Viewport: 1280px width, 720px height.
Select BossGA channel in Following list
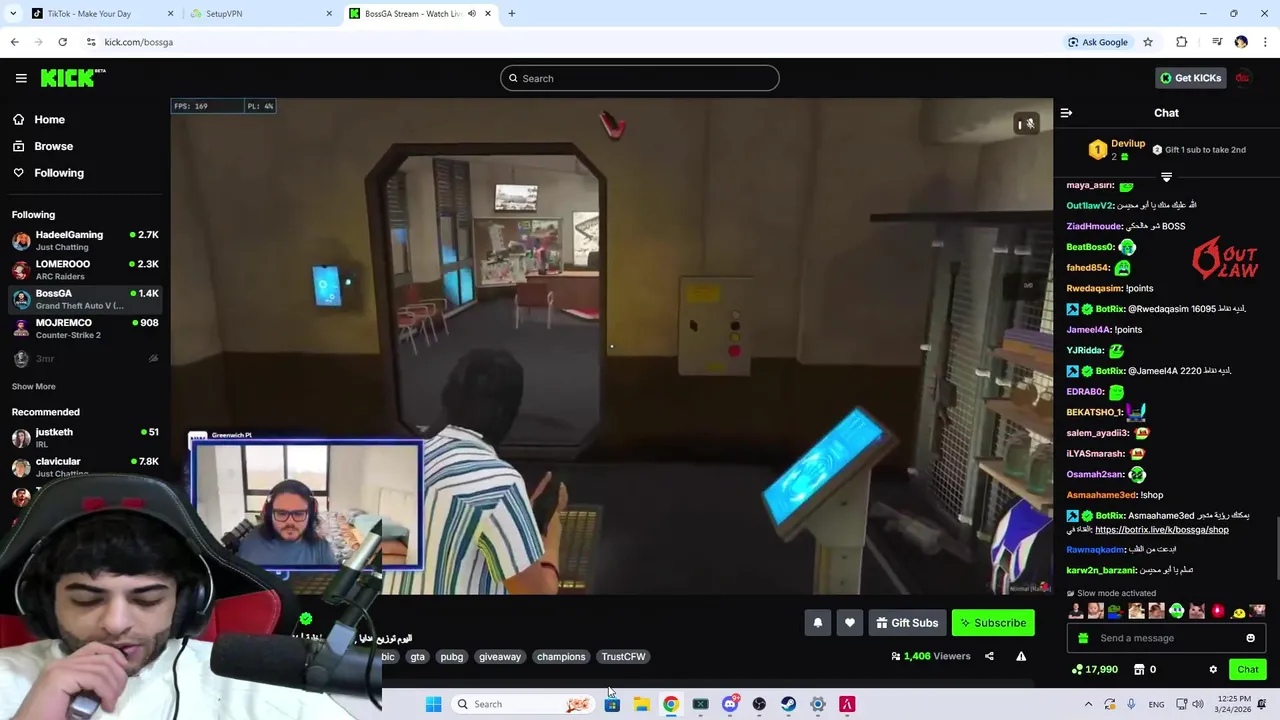point(85,299)
